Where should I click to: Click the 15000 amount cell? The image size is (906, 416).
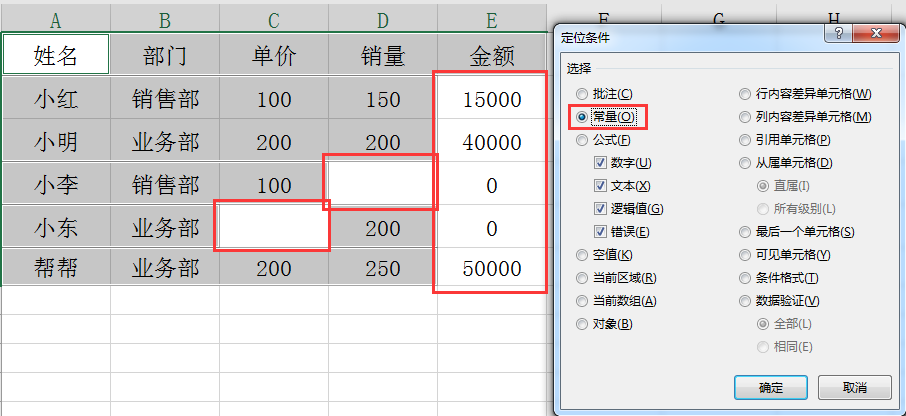492,98
